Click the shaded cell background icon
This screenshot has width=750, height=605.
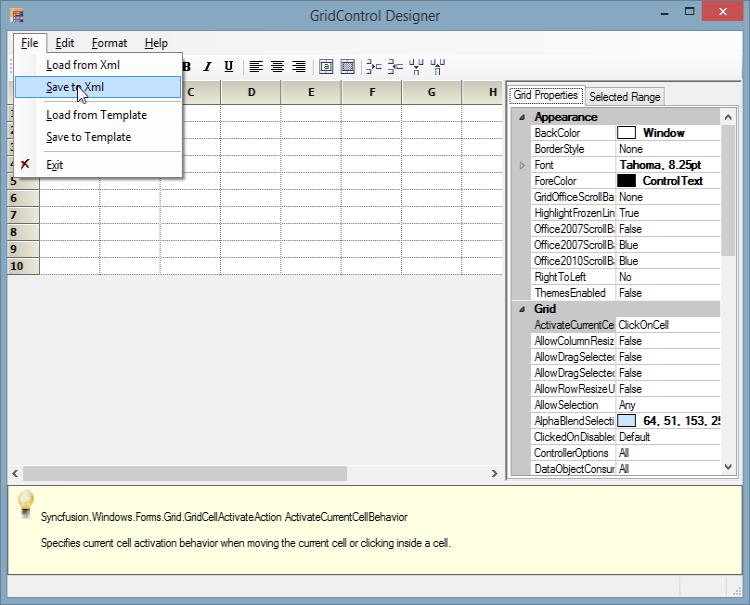coord(348,66)
